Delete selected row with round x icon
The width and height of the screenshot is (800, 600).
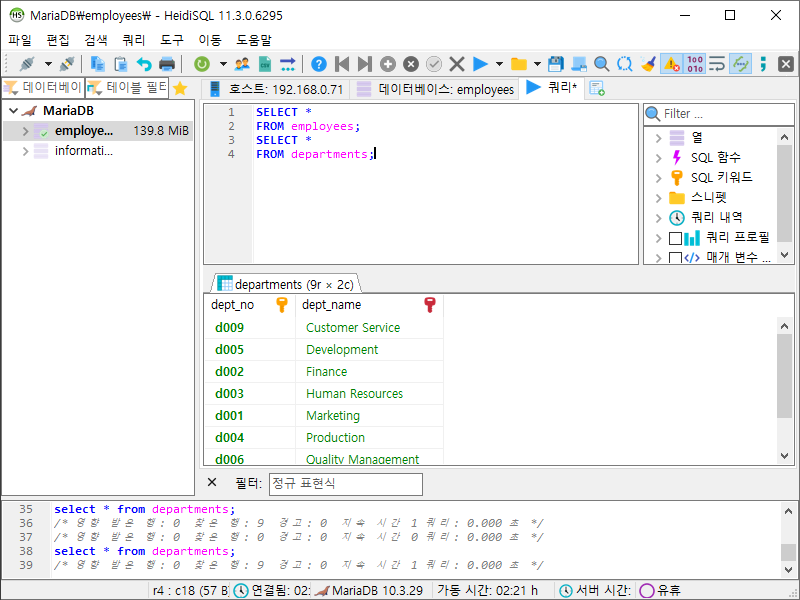411,64
